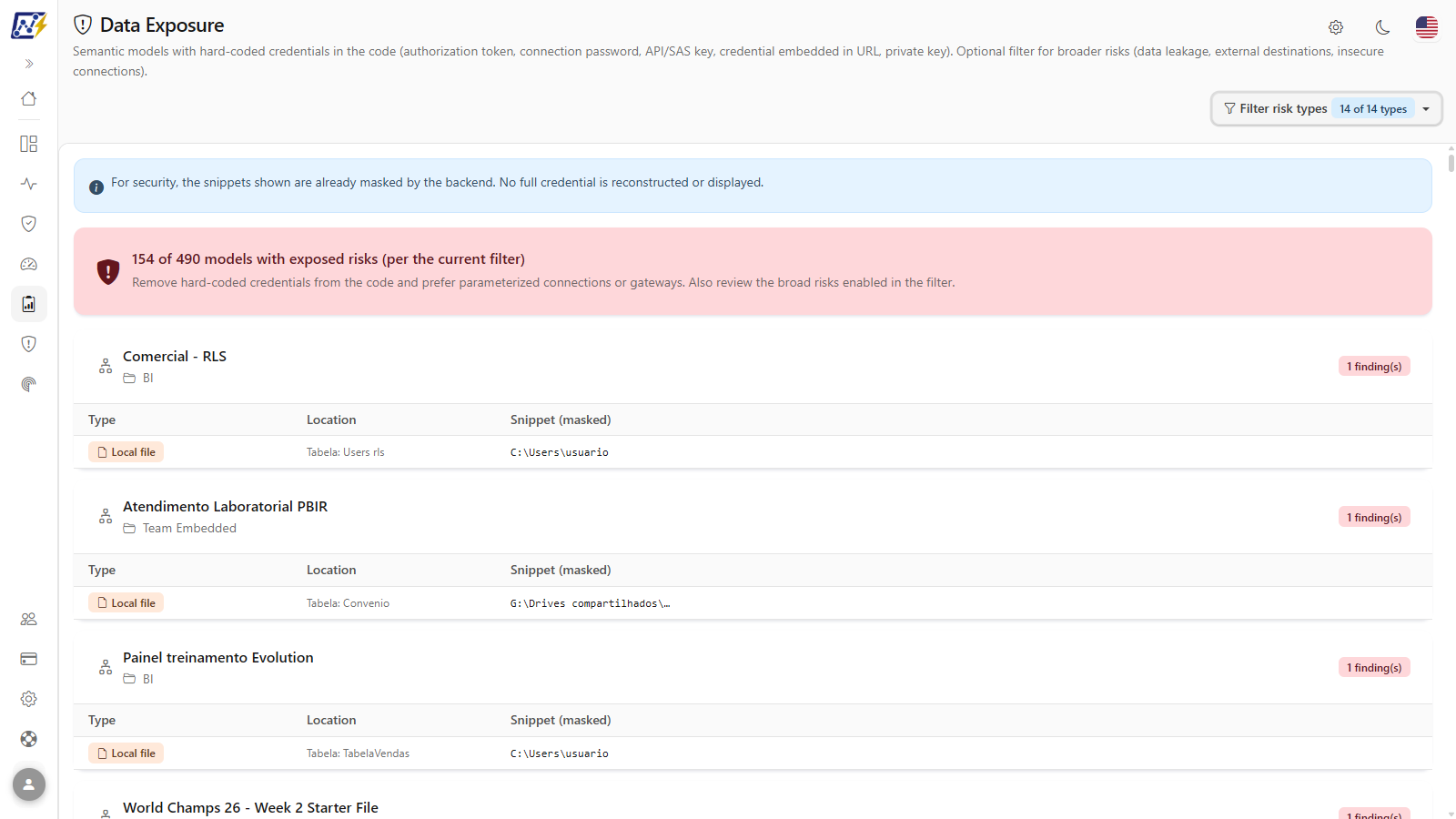This screenshot has width=1456, height=819.
Task: Open the Home icon in the sidebar
Action: [x=29, y=98]
